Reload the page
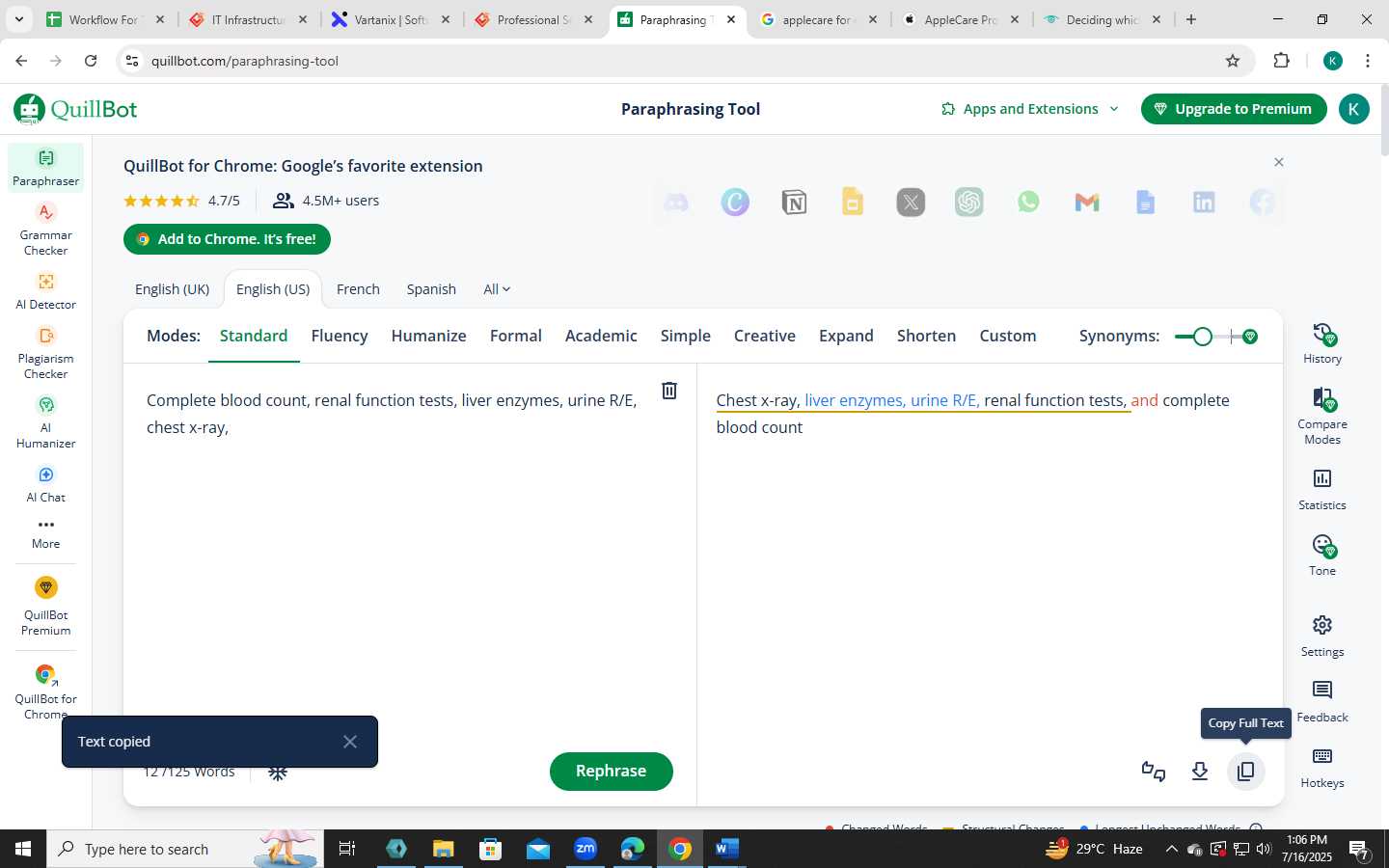 tap(91, 61)
